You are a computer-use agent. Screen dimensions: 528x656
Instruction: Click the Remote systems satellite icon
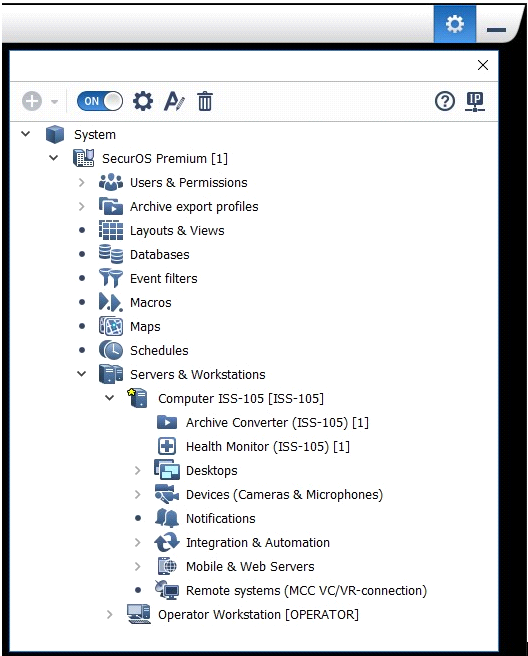(167, 590)
